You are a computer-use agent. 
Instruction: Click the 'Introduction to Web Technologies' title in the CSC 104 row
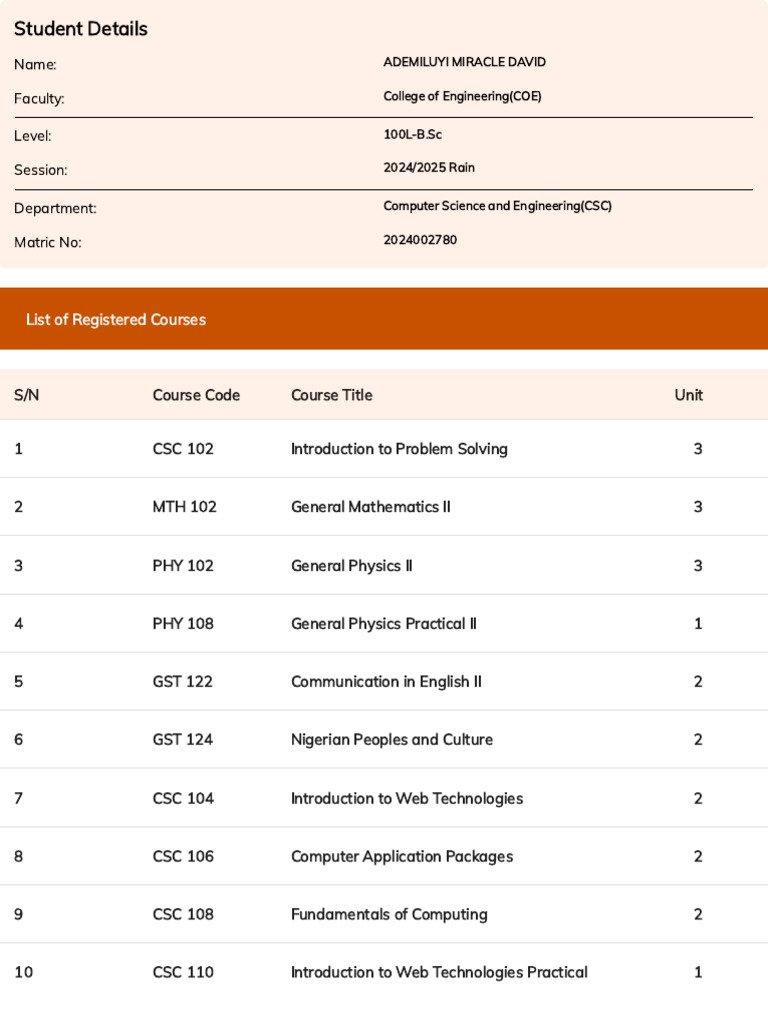[407, 799]
